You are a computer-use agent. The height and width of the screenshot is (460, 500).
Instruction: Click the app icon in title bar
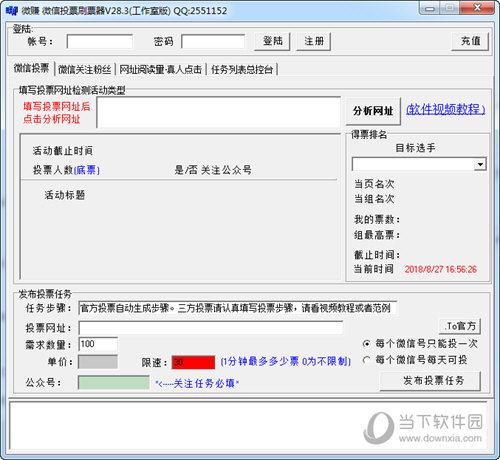point(12,10)
